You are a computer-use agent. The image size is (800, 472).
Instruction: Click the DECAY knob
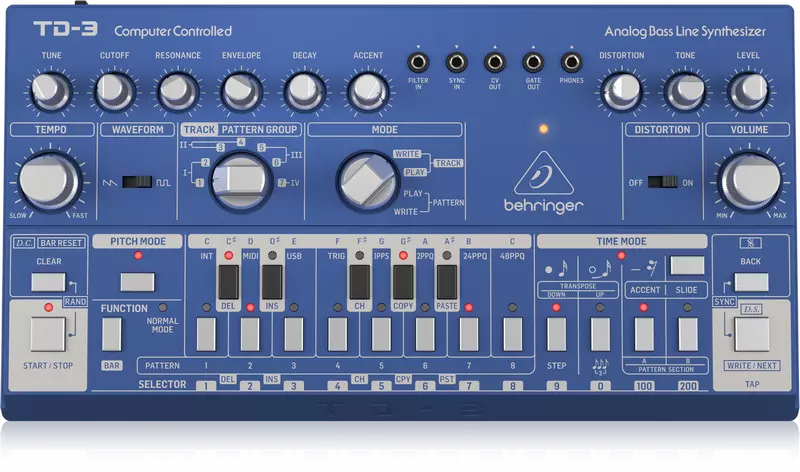[x=305, y=92]
